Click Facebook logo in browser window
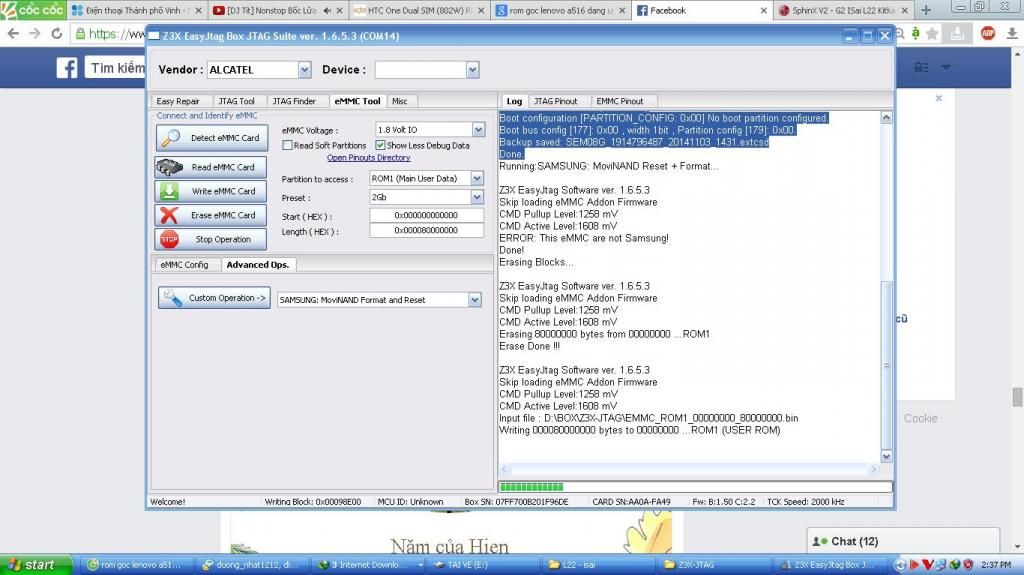 point(67,68)
